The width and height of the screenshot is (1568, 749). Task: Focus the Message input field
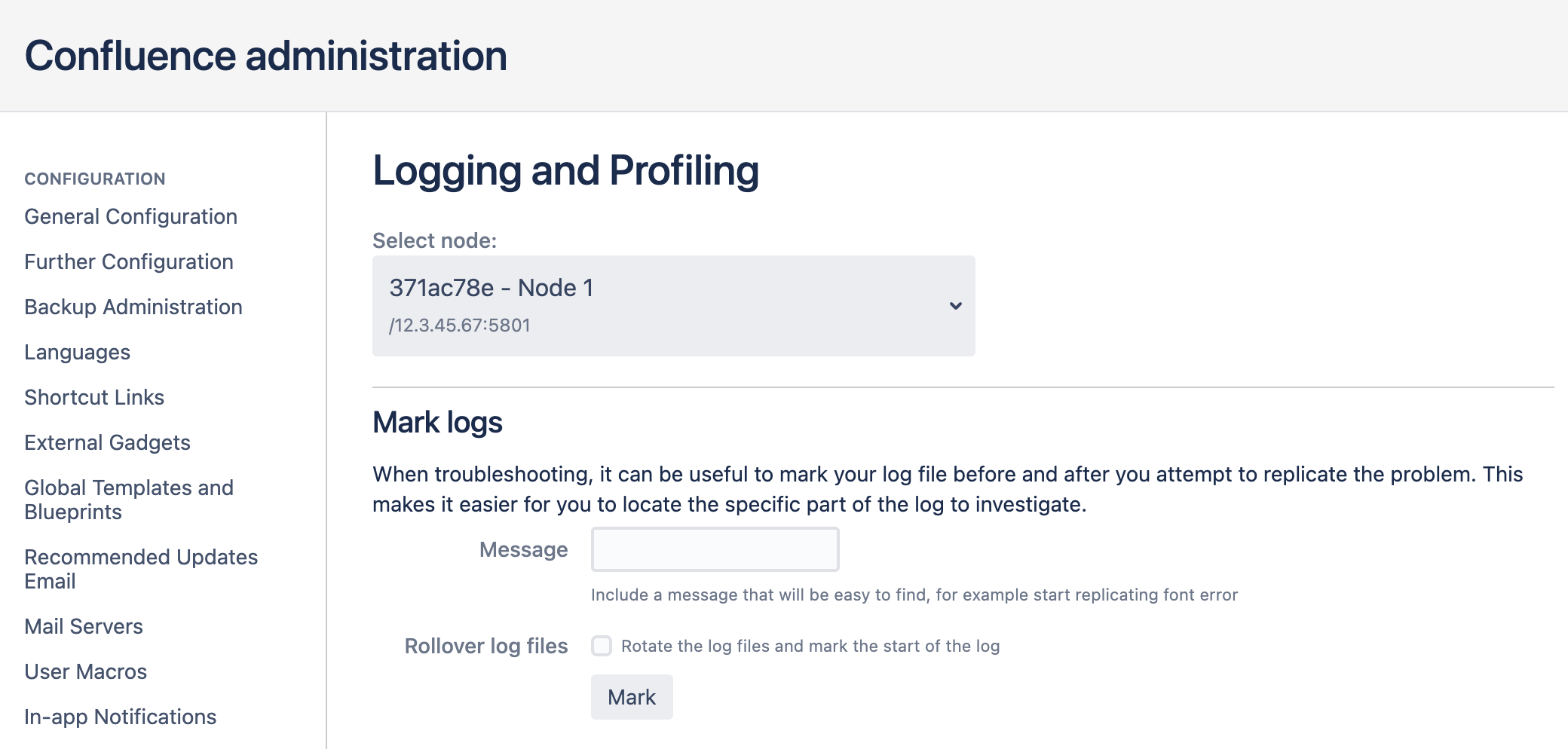point(715,549)
